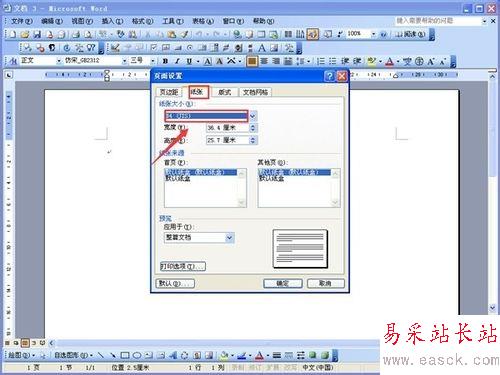Click the Print Layout view button
Screen dimensions: 500x375
pos(25,343)
